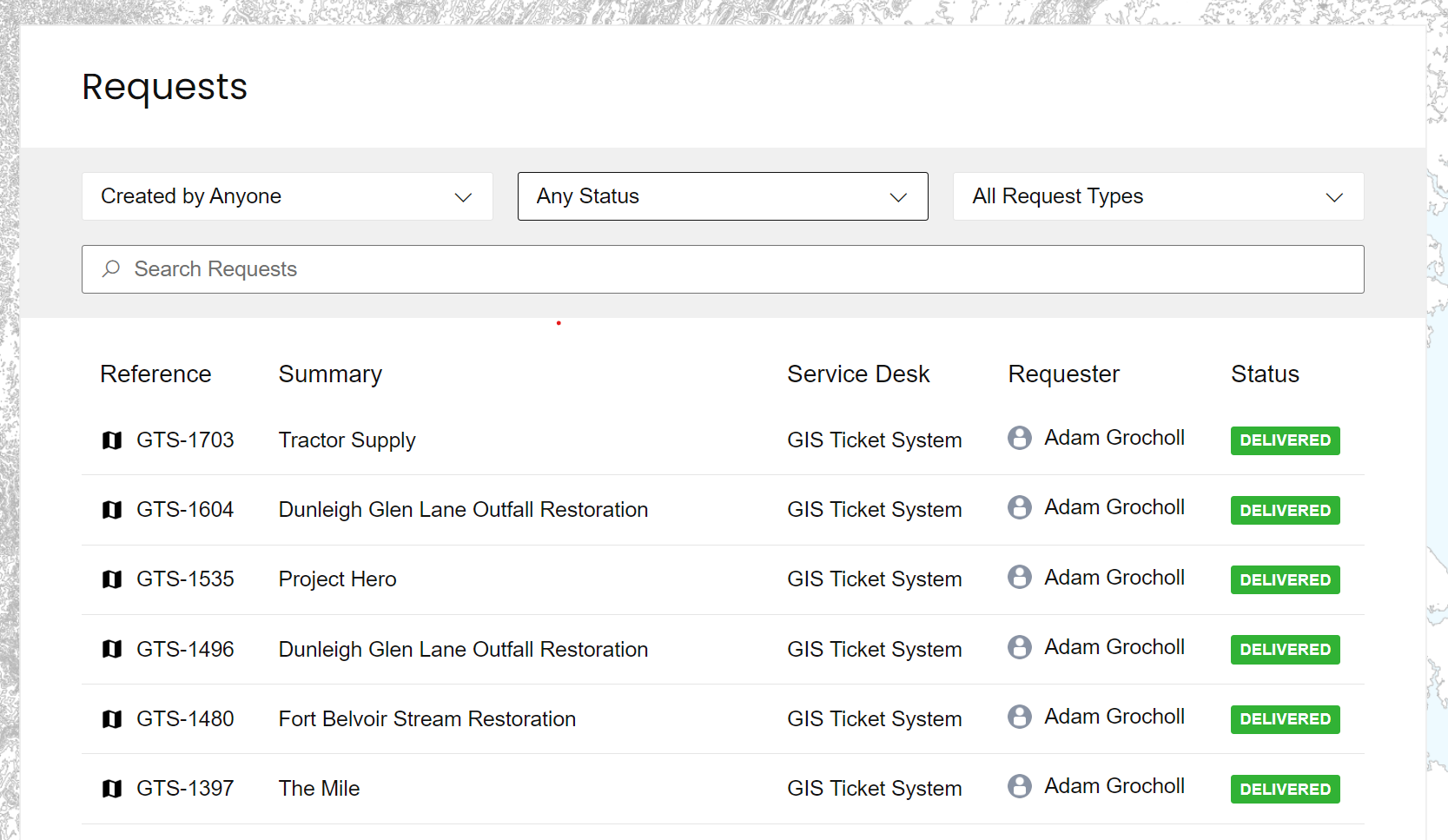
Task: Click requester avatar in Project Hero row
Action: tap(1020, 578)
